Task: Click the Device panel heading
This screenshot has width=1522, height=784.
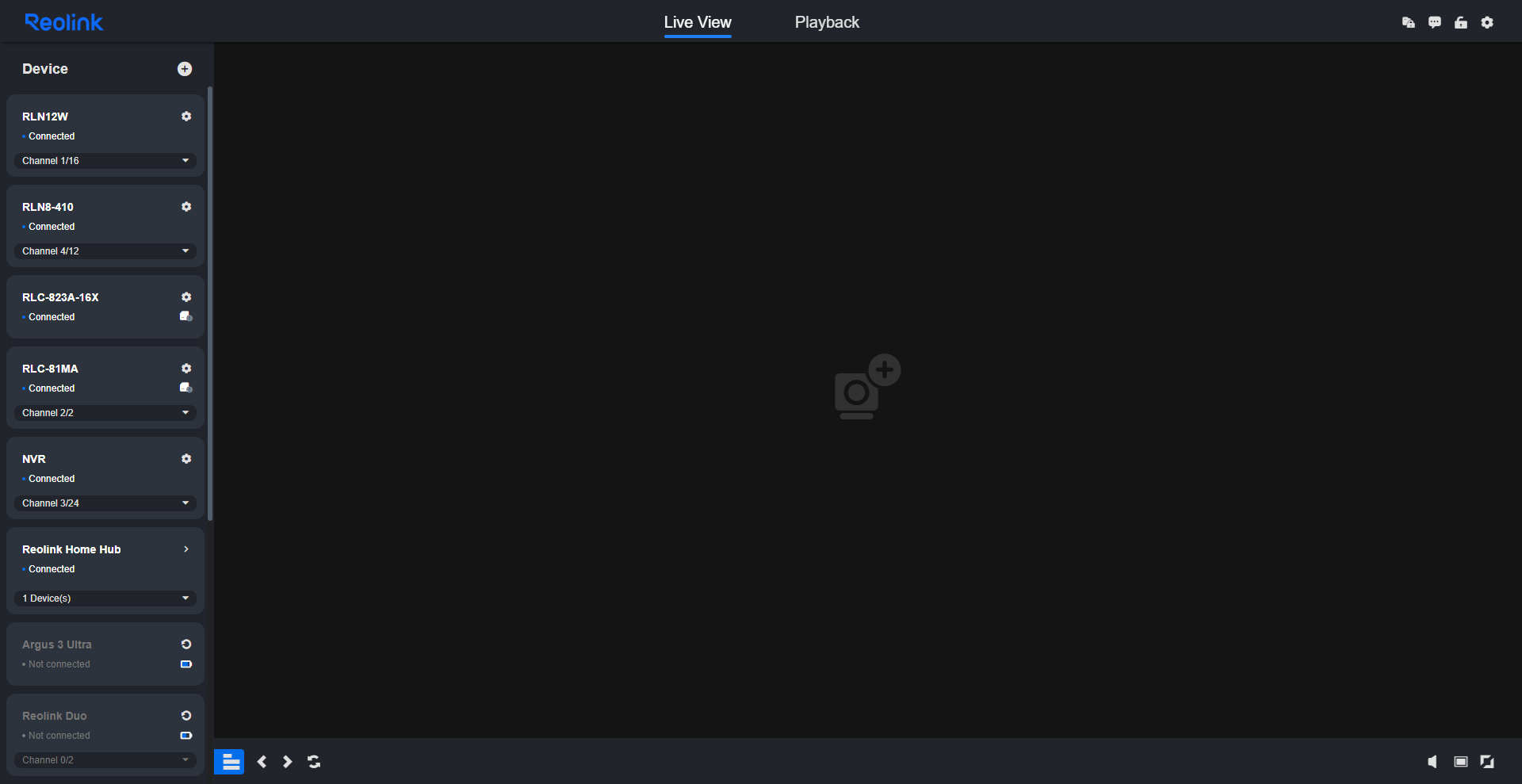Action: 45,69
